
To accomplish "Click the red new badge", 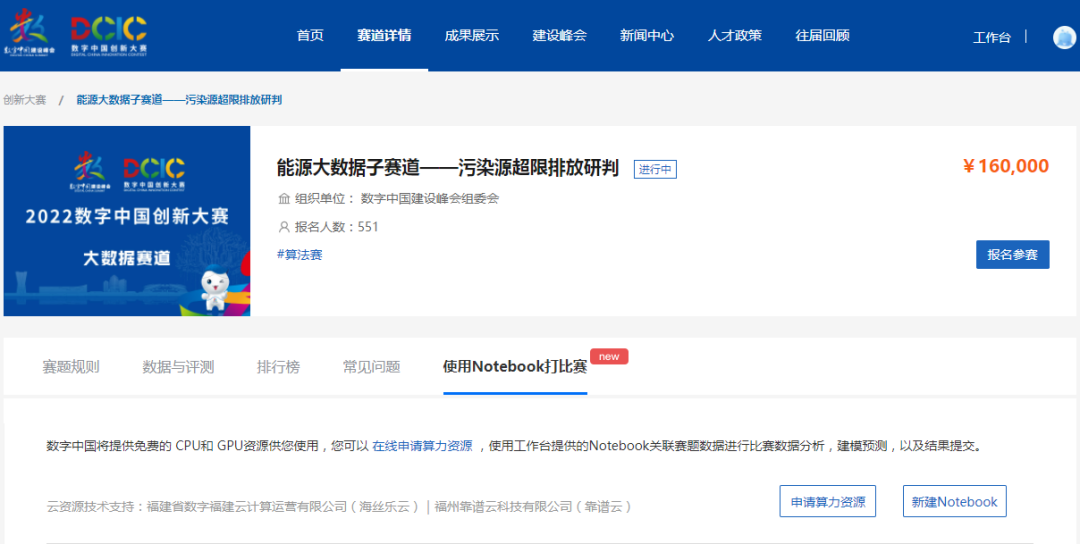I will click(609, 357).
